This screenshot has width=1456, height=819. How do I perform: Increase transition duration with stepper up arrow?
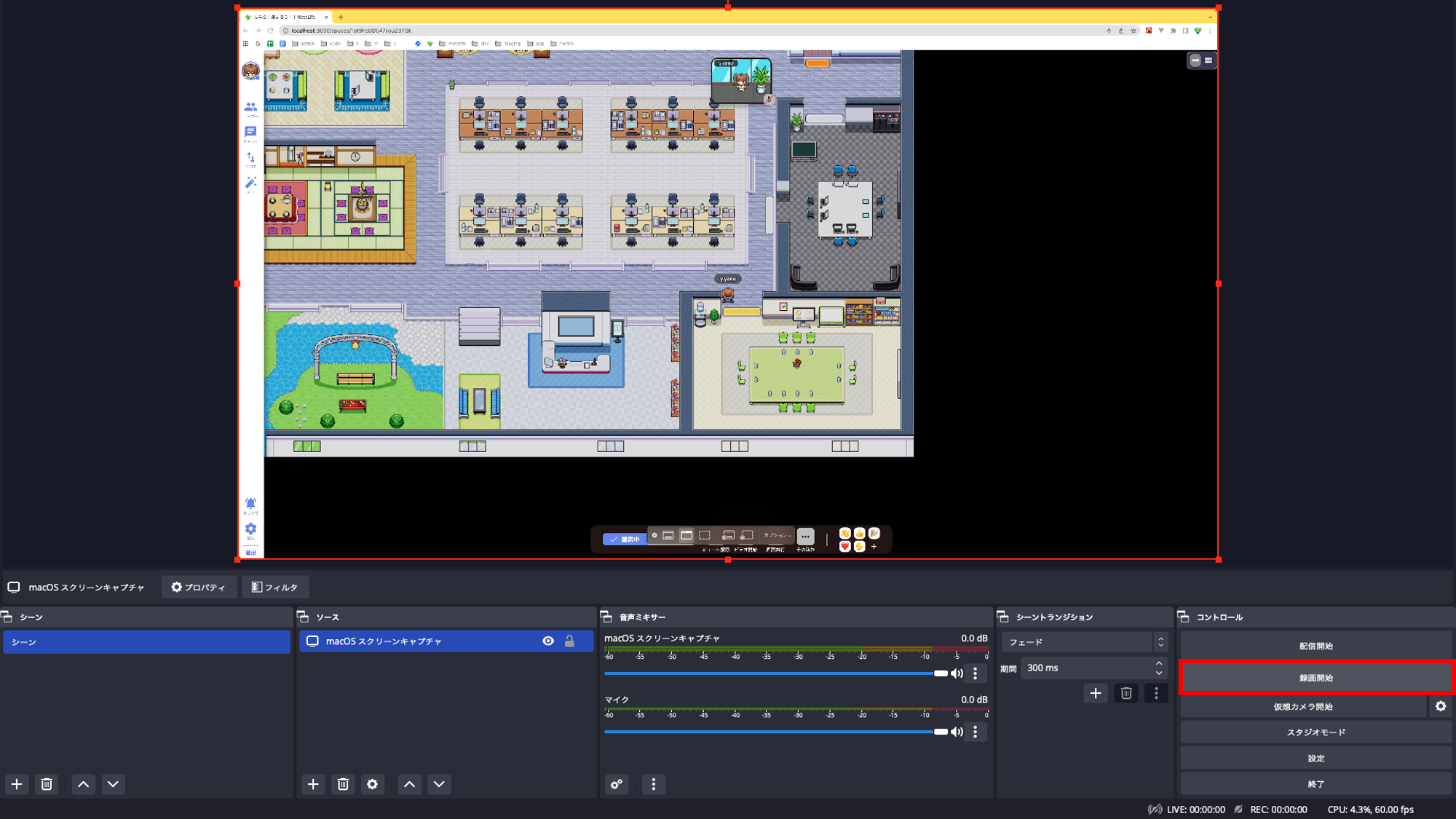click(1159, 662)
